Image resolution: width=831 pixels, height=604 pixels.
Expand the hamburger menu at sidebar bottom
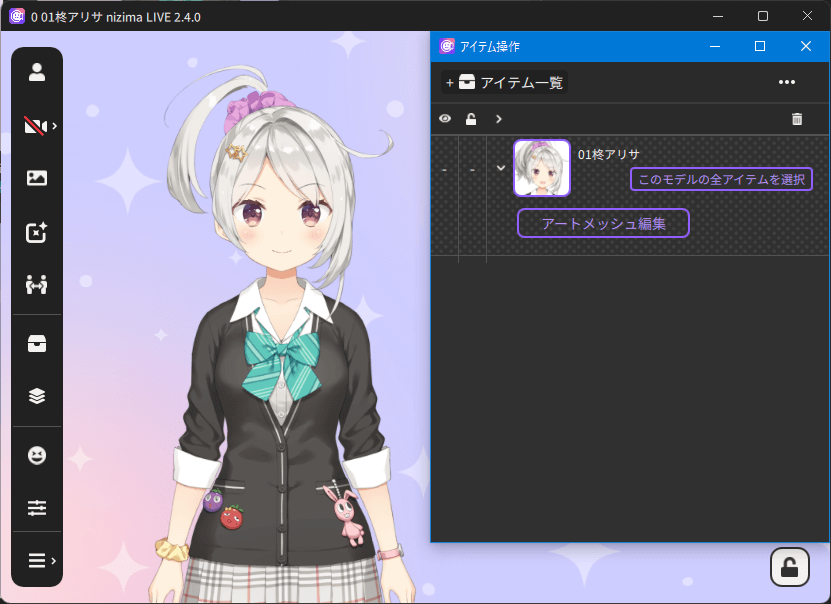pos(37,560)
